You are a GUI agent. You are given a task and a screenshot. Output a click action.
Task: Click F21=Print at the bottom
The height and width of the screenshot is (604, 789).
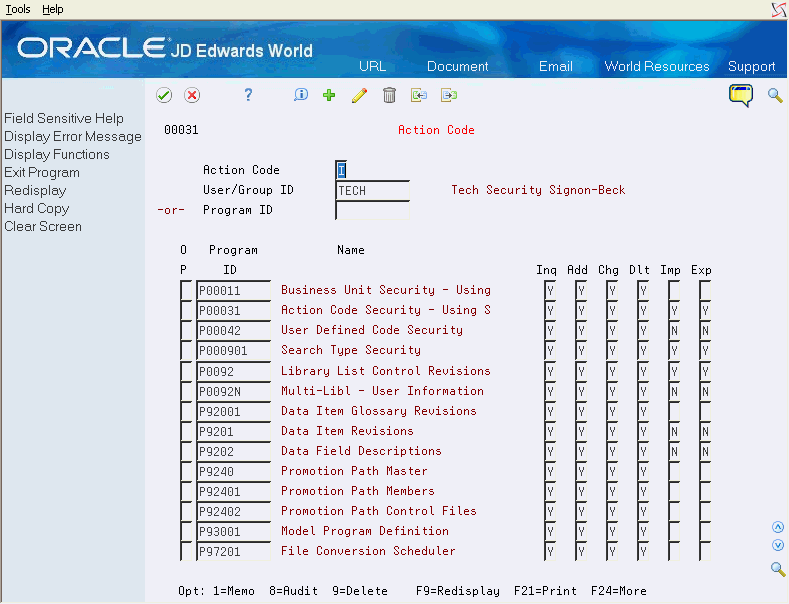tap(545, 591)
